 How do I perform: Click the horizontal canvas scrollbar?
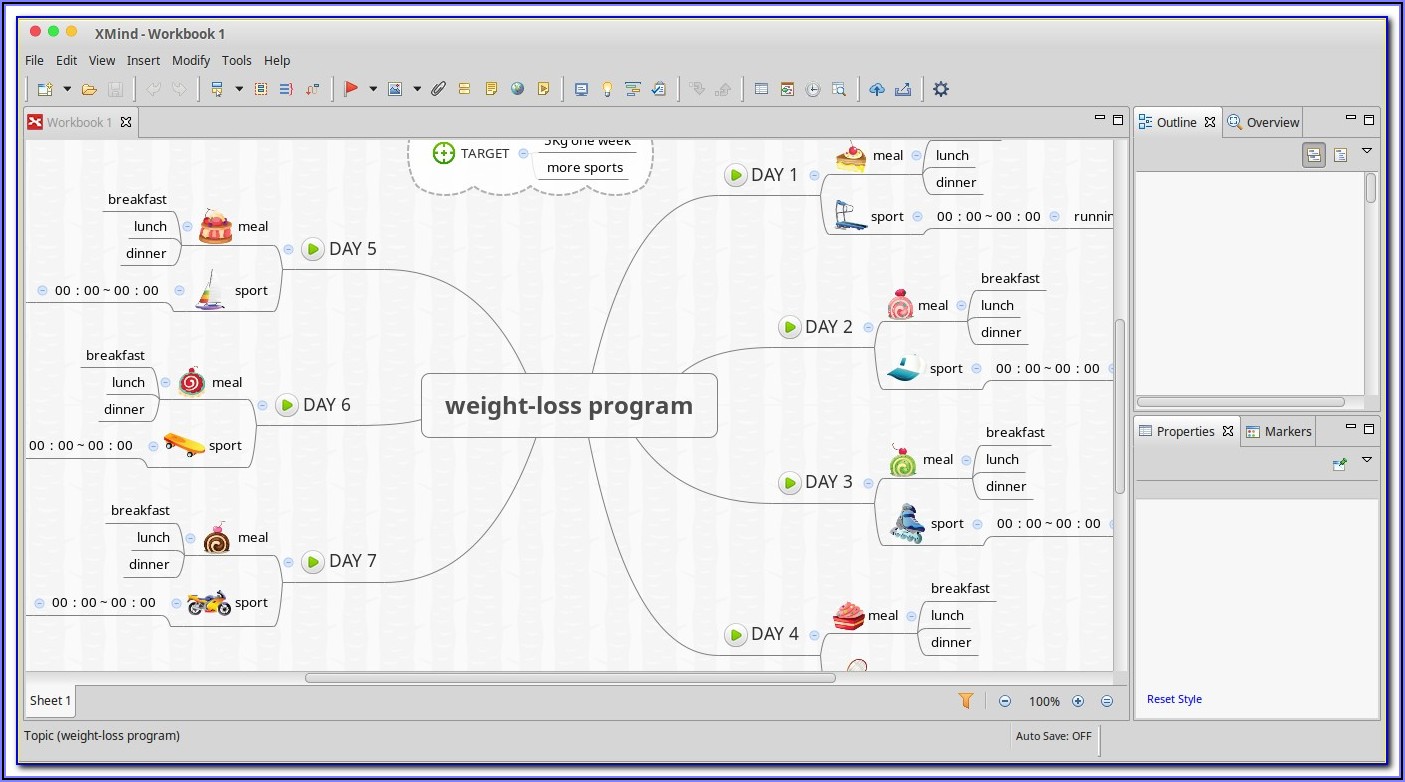[x=570, y=678]
